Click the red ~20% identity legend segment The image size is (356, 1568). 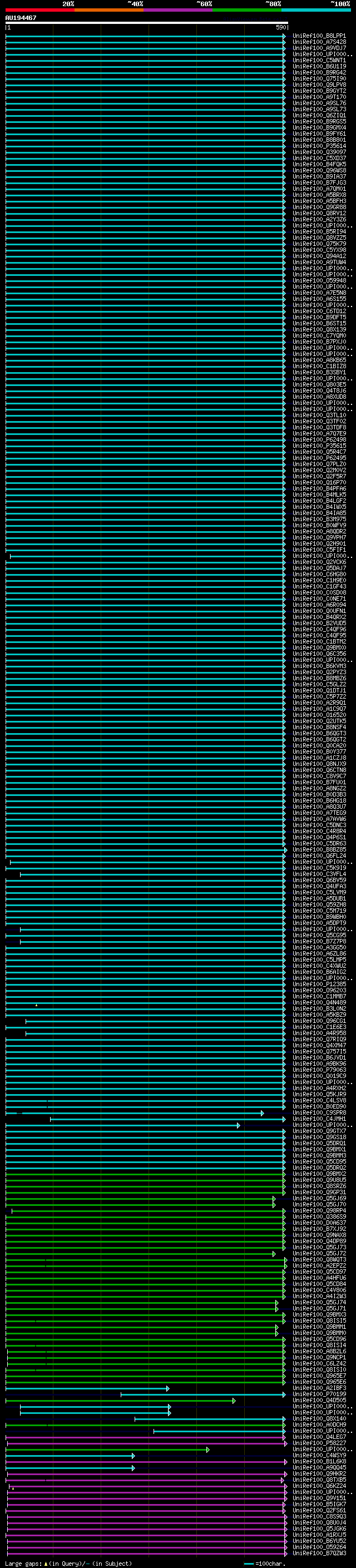pyautogui.click(x=40, y=10)
